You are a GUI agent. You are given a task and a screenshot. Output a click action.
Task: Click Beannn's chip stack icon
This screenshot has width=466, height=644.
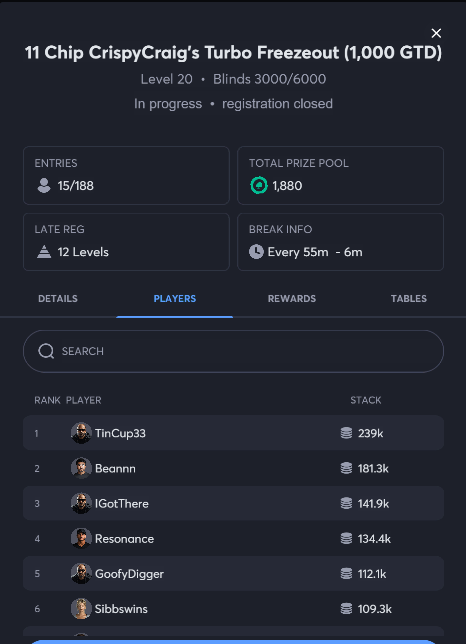coord(347,468)
